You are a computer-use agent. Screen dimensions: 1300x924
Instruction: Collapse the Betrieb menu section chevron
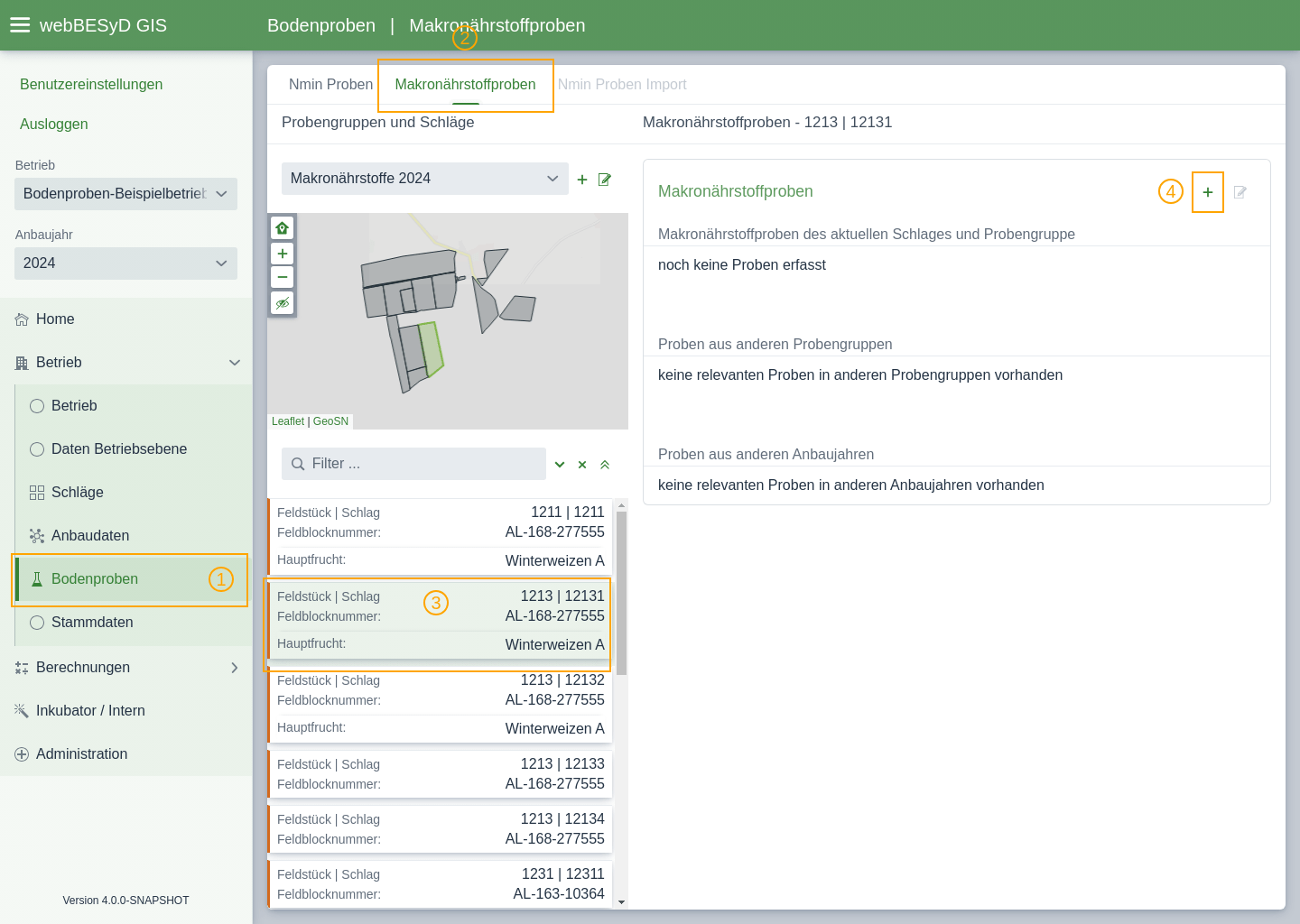(235, 363)
